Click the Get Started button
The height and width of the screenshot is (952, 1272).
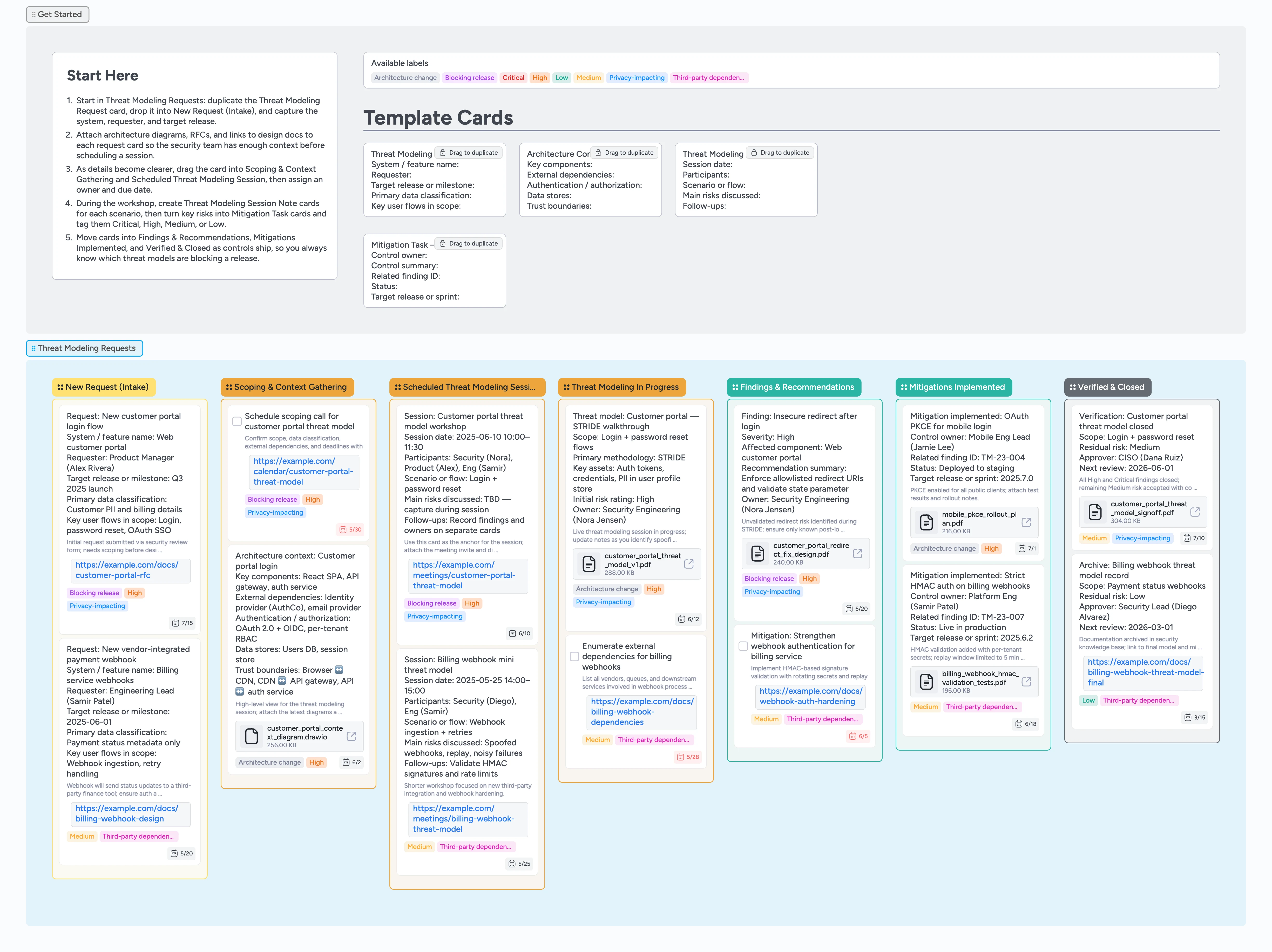60,14
